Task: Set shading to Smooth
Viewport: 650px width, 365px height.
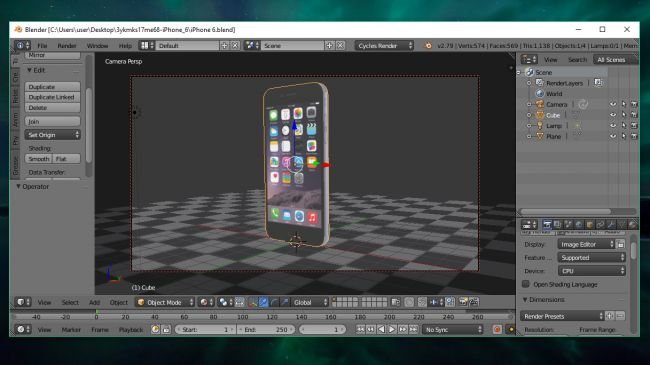Action: [x=39, y=159]
